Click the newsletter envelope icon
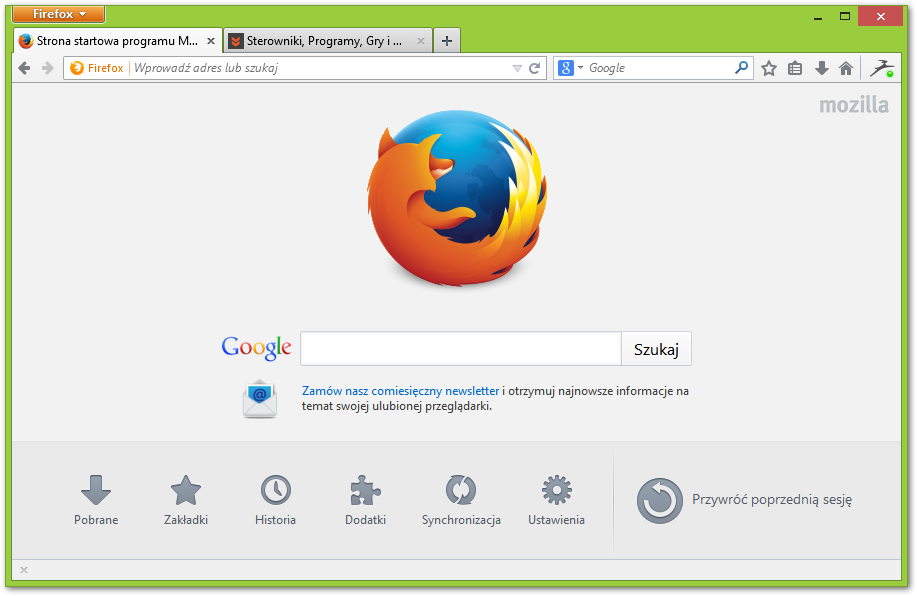The height and width of the screenshot is (596, 917). coord(260,399)
